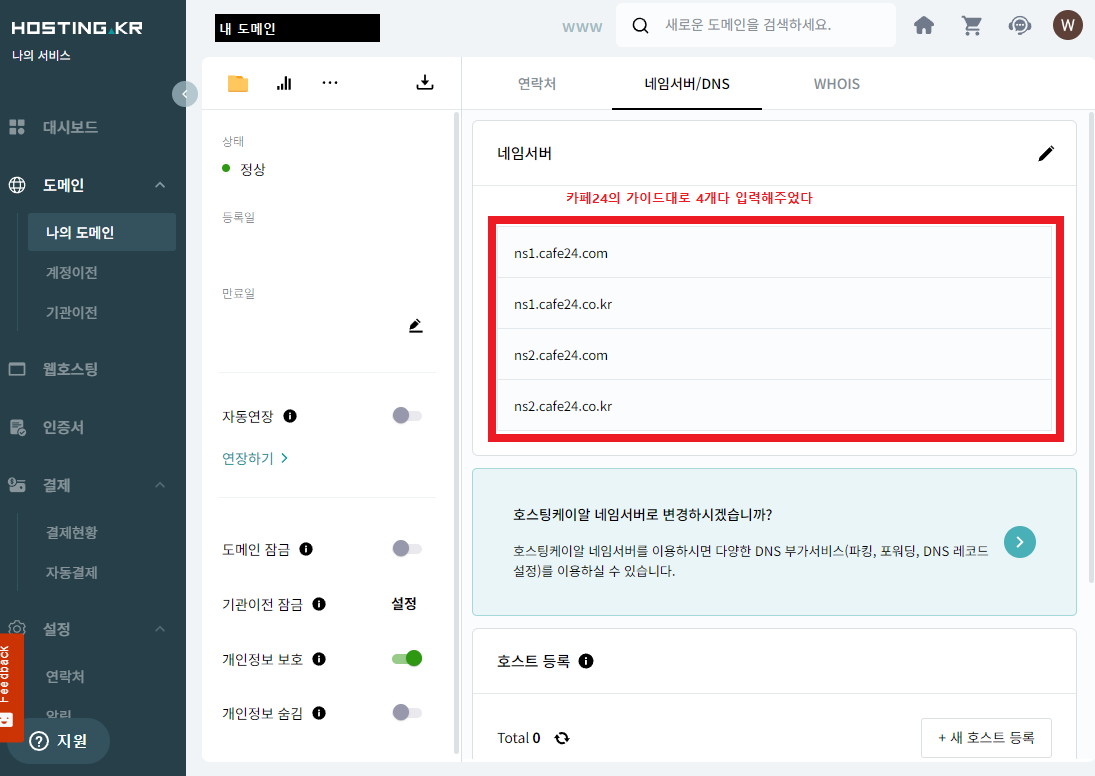Click 설정 for 기관이전 잠금
Screen dimensions: 1095x776
tap(404, 603)
